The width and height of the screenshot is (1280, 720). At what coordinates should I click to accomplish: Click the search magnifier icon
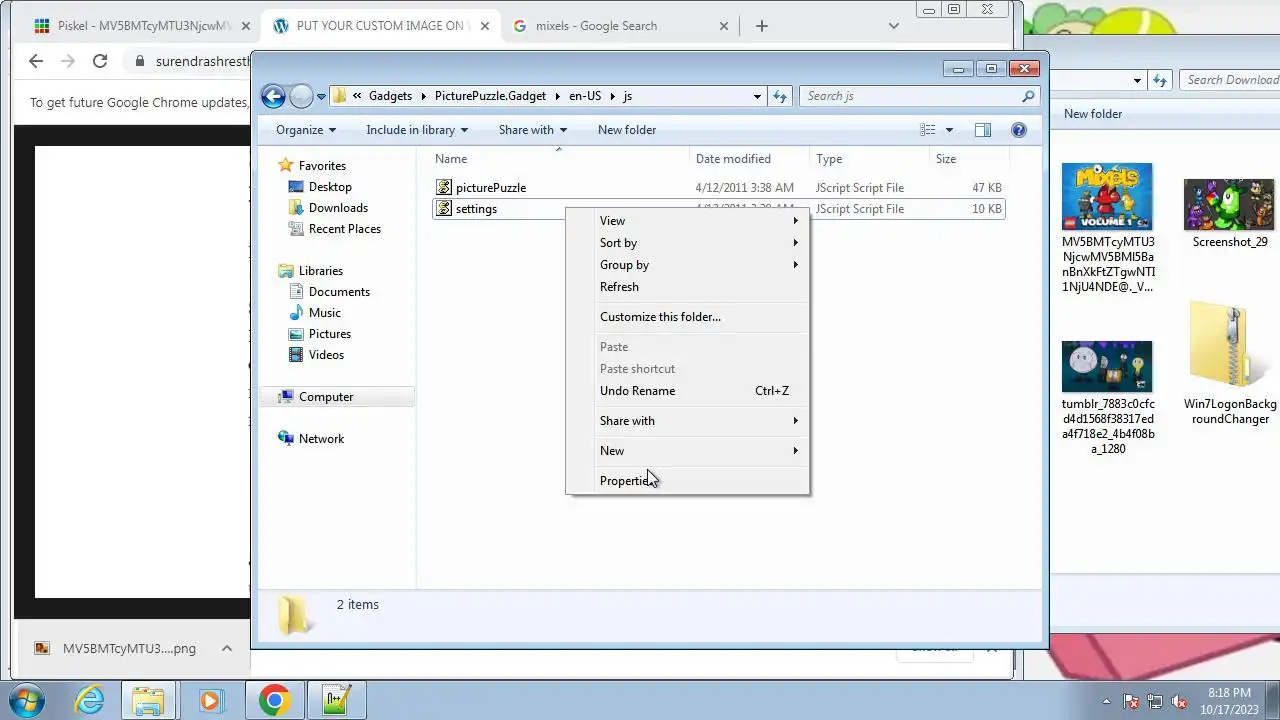[x=1028, y=96]
